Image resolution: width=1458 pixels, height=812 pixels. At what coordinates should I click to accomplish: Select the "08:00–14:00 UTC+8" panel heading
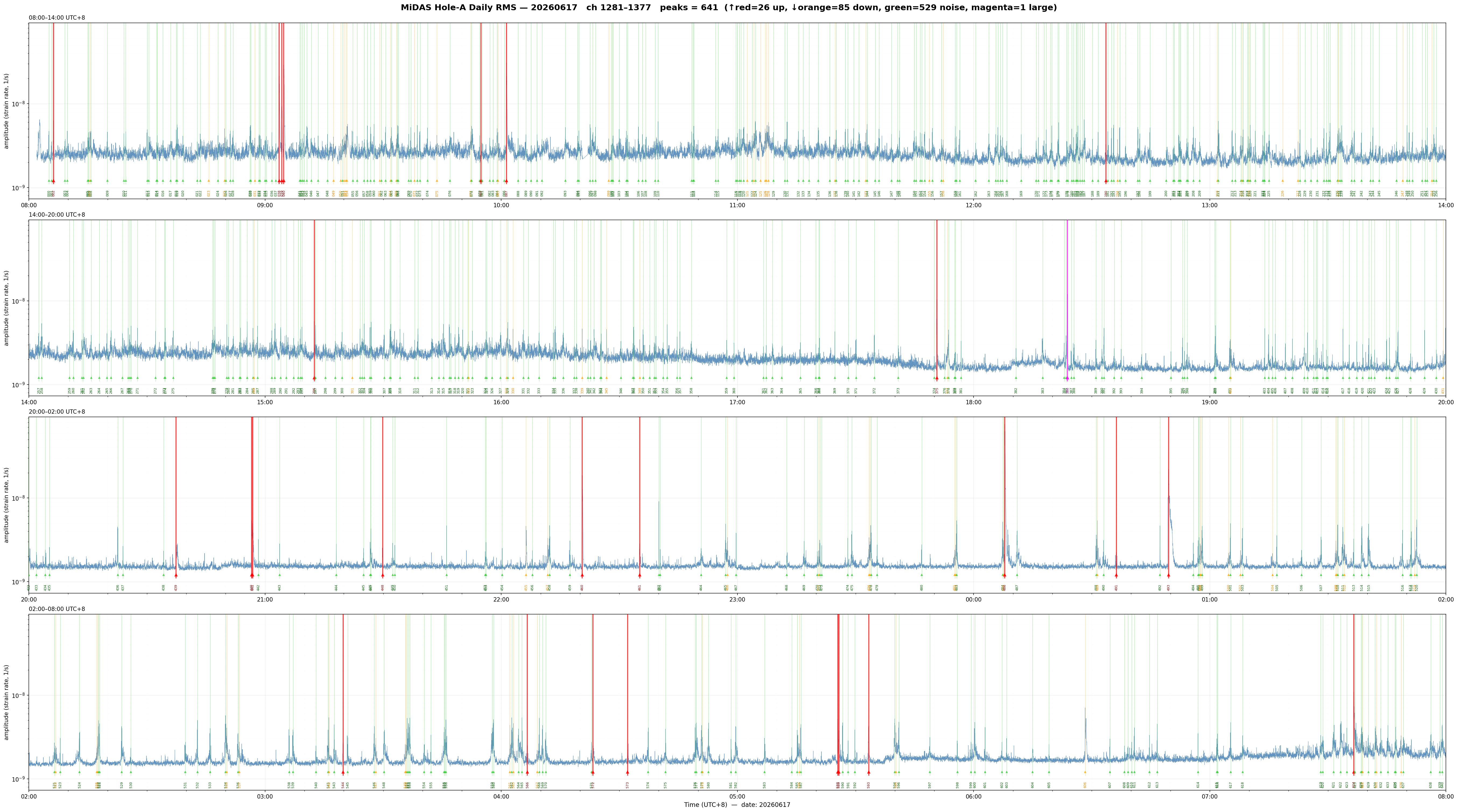point(57,18)
